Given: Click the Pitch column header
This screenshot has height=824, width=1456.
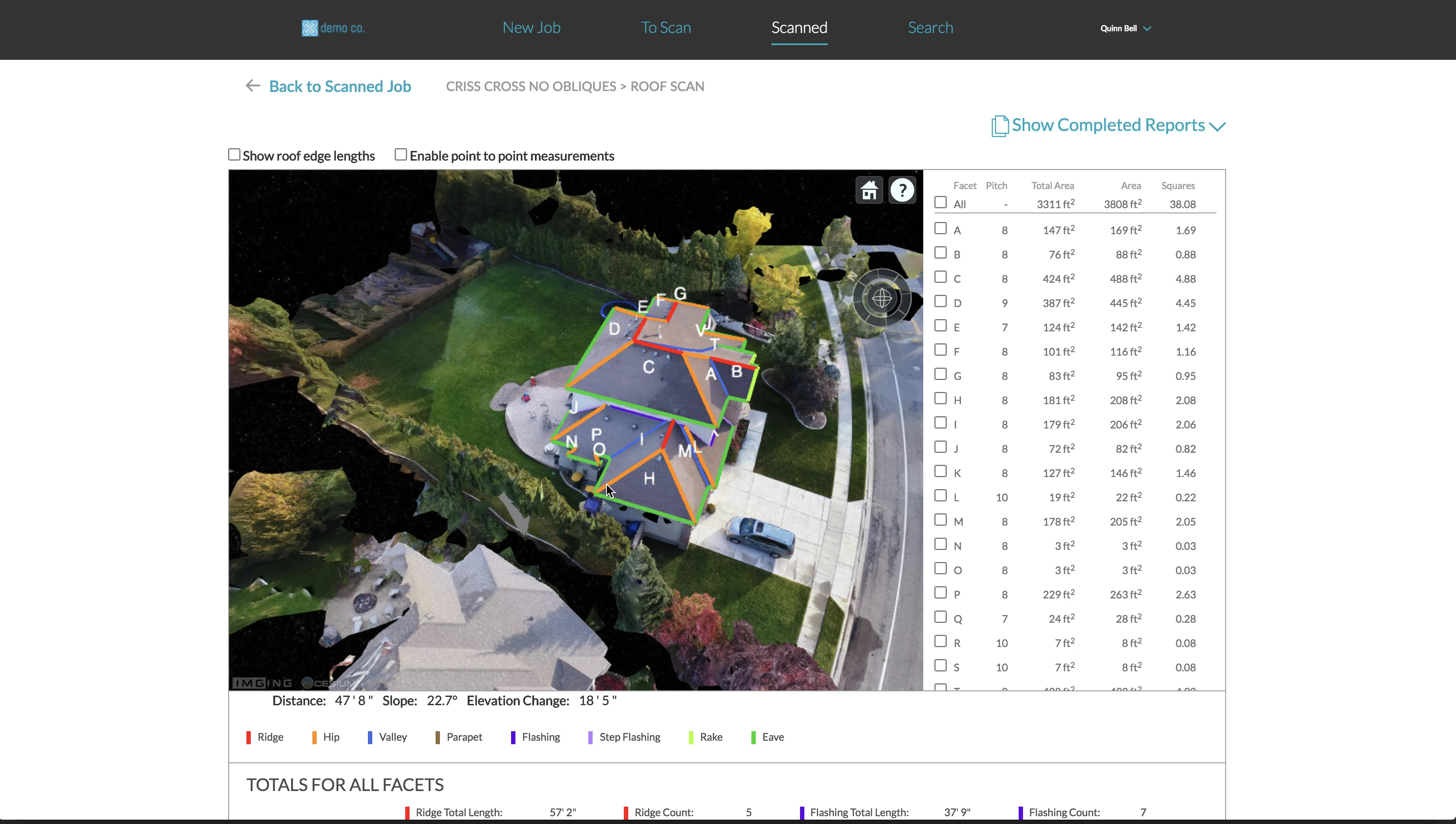Looking at the screenshot, I should 996,186.
